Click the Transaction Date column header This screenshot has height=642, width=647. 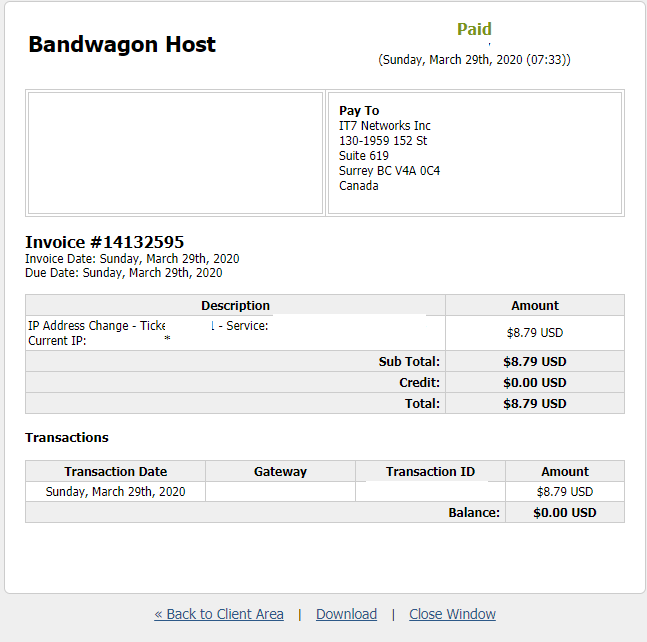point(115,472)
